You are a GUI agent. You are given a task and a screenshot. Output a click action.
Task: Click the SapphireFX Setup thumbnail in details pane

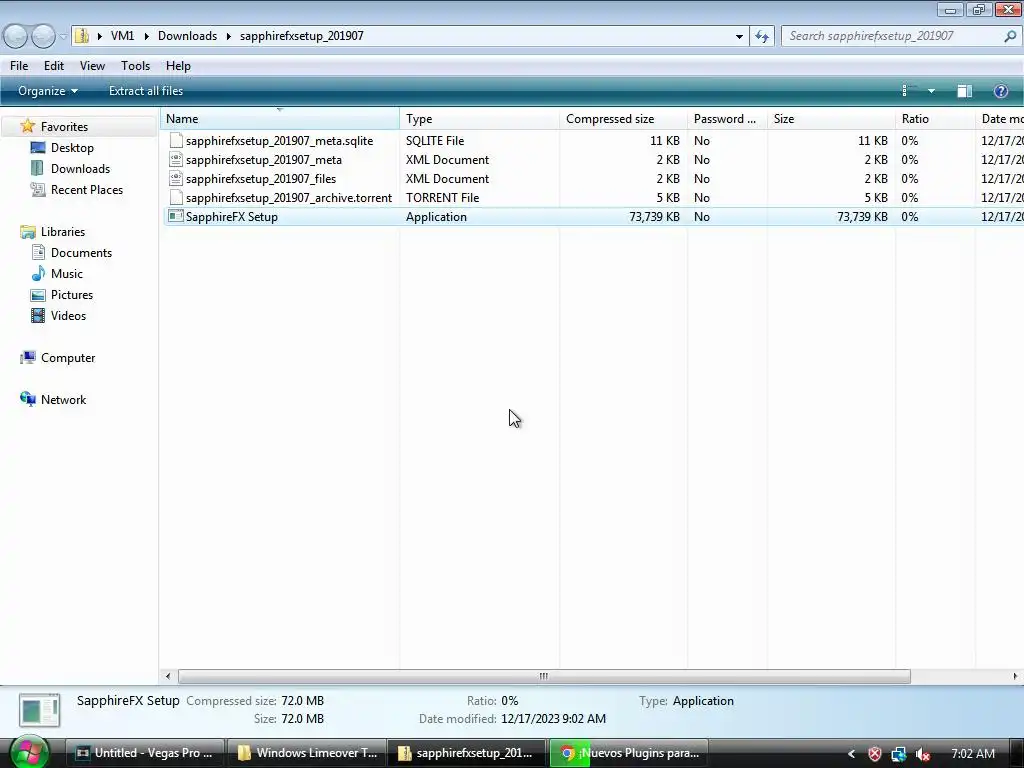(40, 711)
